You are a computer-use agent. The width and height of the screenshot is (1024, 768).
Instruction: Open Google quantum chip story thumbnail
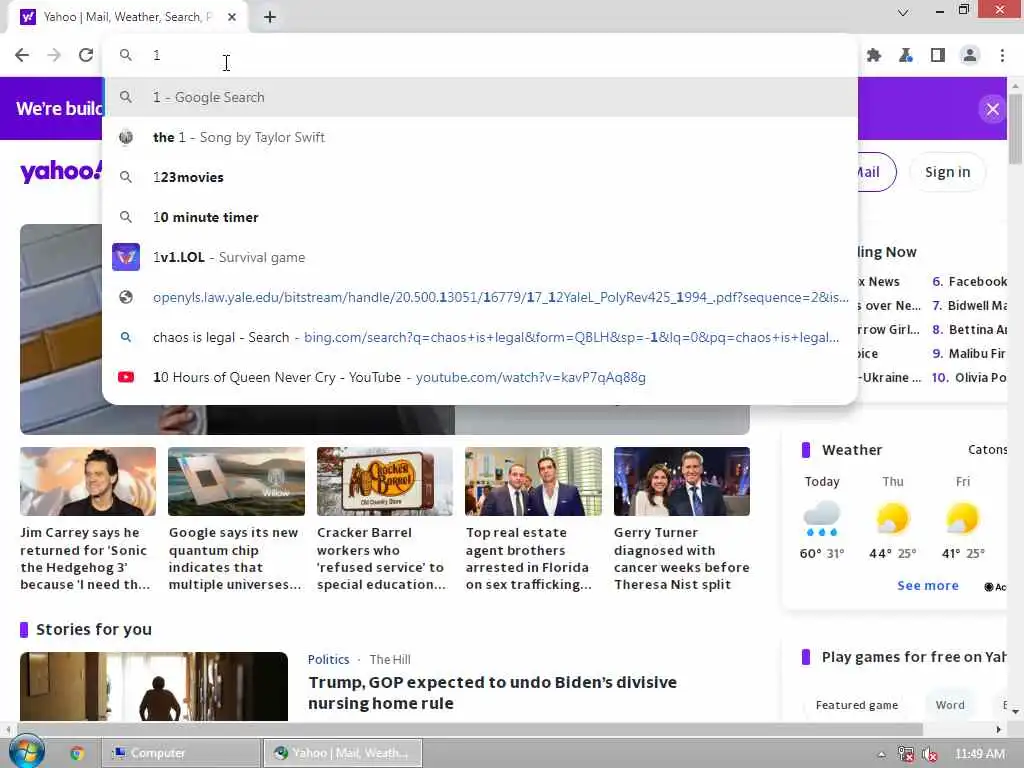pos(236,481)
